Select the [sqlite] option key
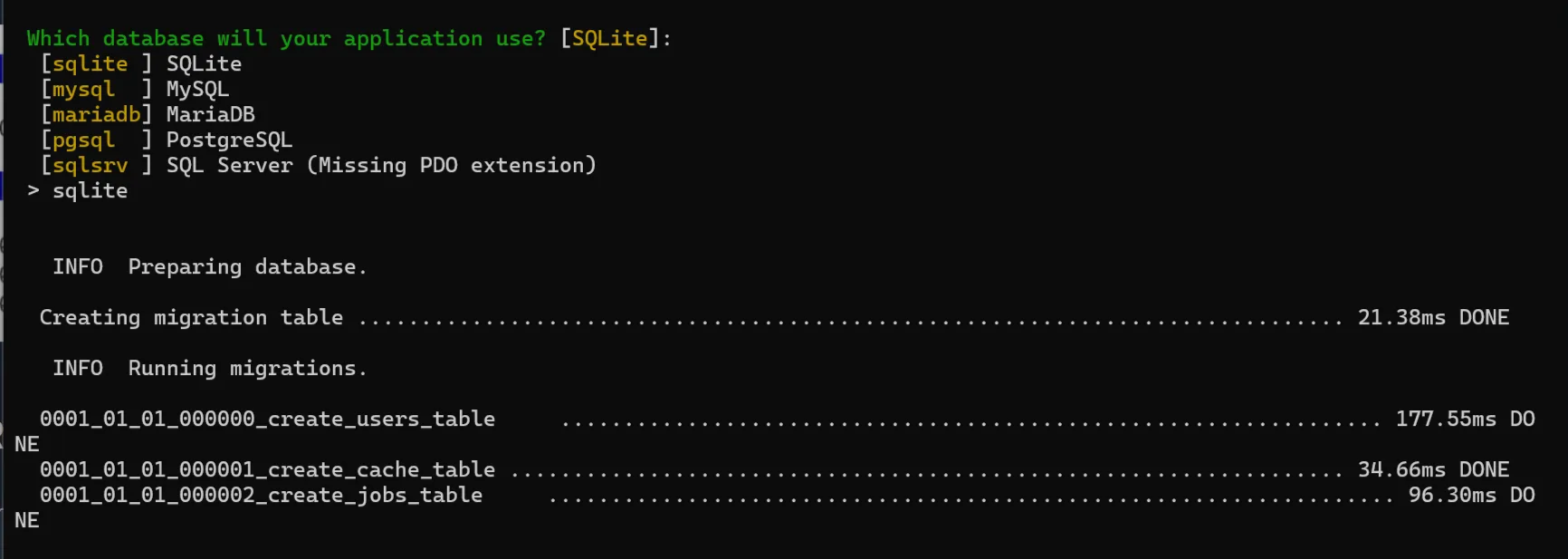 point(96,64)
